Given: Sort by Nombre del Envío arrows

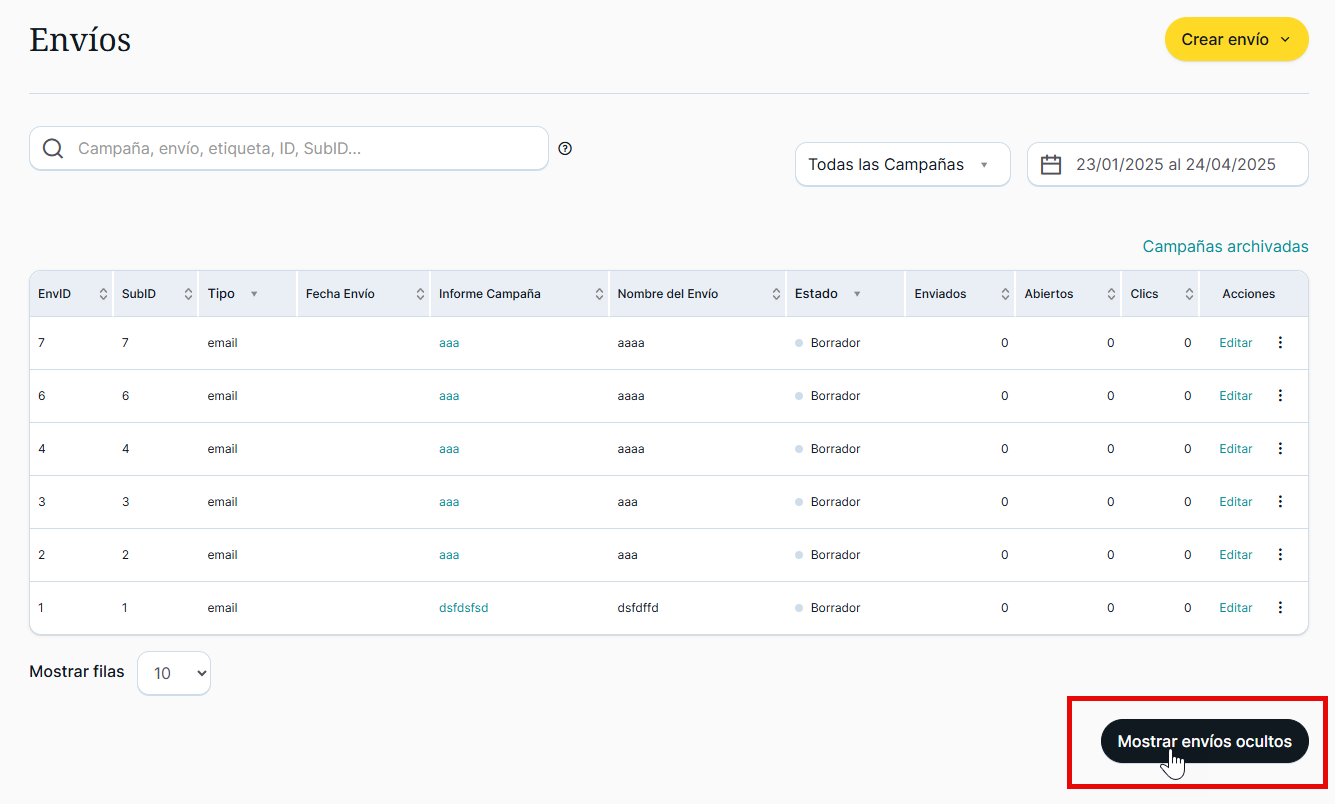Looking at the screenshot, I should tap(776, 294).
